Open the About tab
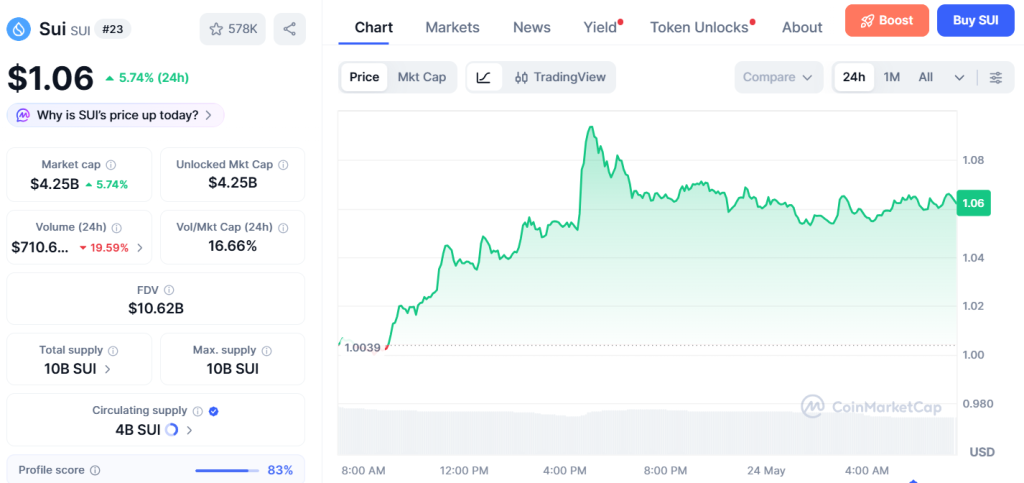Image resolution: width=1024 pixels, height=483 pixels. pos(802,27)
